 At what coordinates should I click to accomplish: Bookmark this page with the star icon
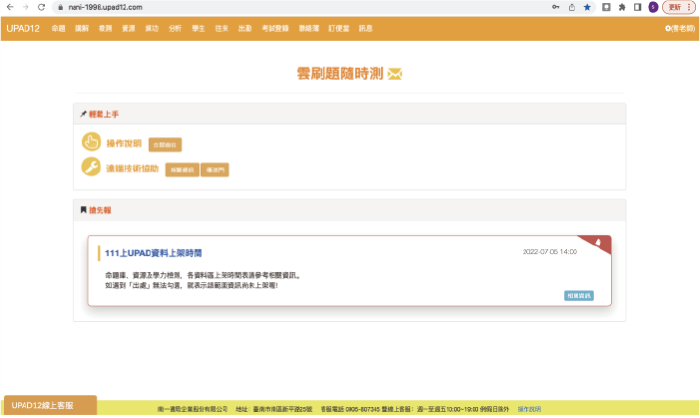pyautogui.click(x=587, y=7)
